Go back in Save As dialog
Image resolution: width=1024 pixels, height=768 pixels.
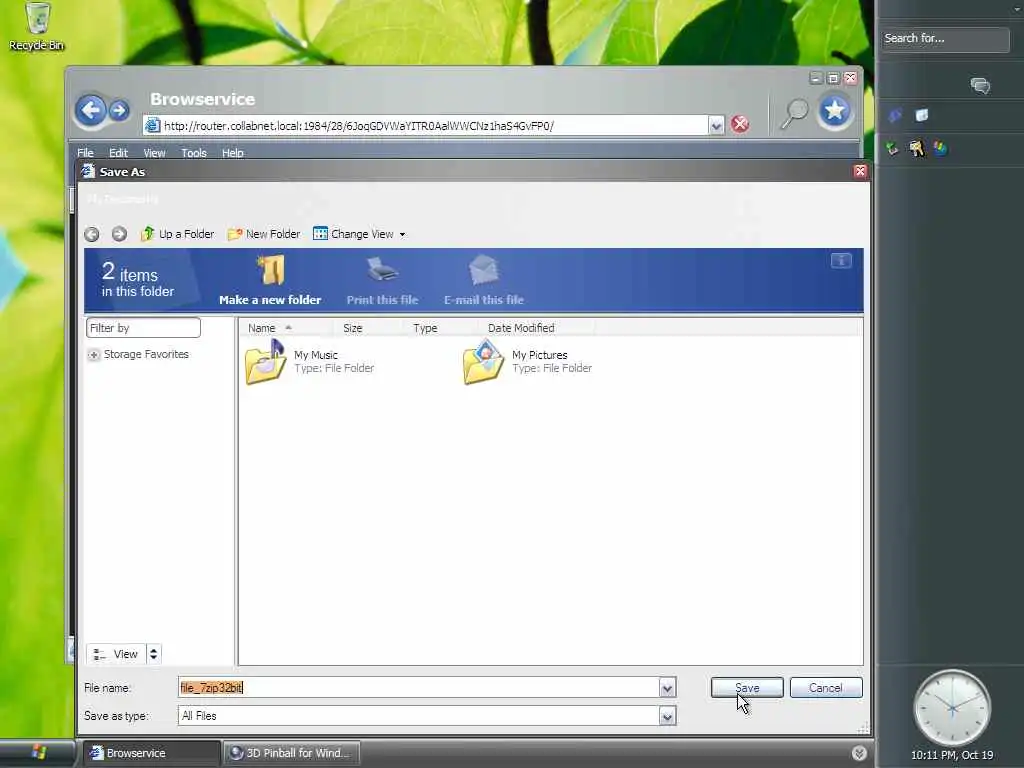(92, 234)
